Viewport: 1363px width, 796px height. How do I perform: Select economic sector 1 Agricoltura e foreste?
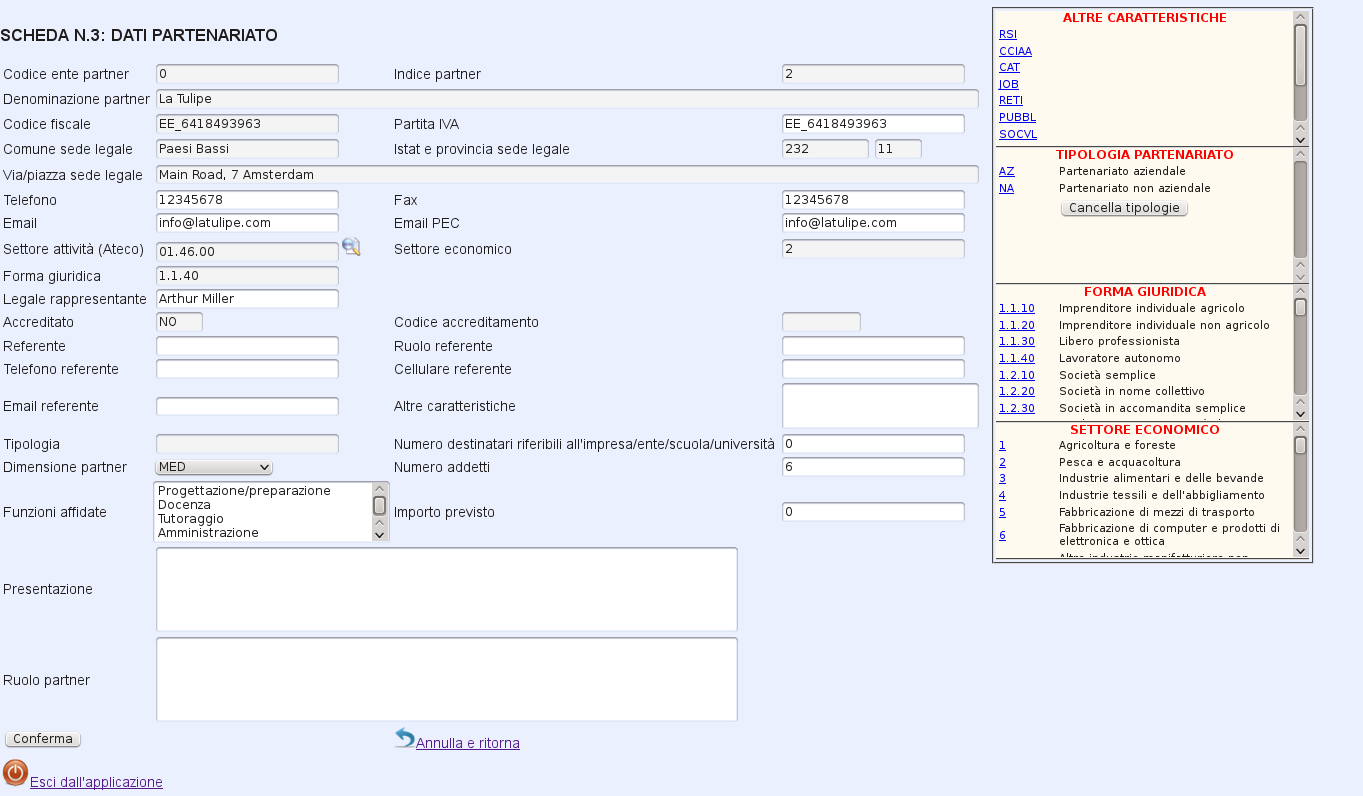1002,445
